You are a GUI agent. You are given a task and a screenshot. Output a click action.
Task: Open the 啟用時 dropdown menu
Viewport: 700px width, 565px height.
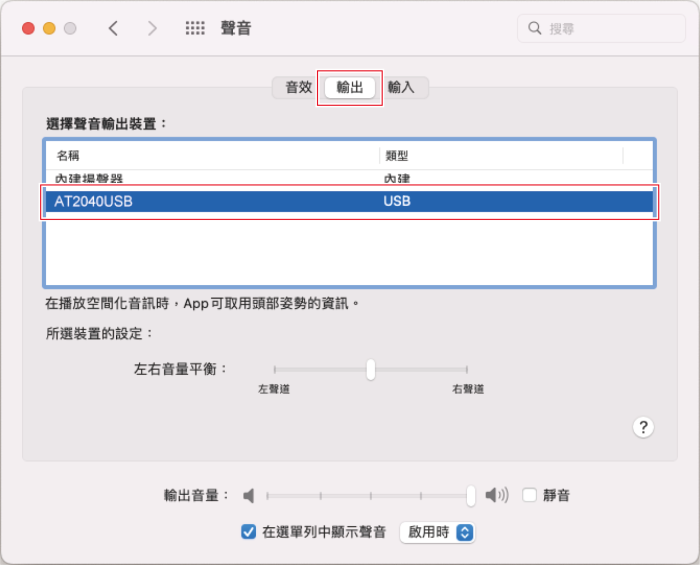pyautogui.click(x=436, y=532)
